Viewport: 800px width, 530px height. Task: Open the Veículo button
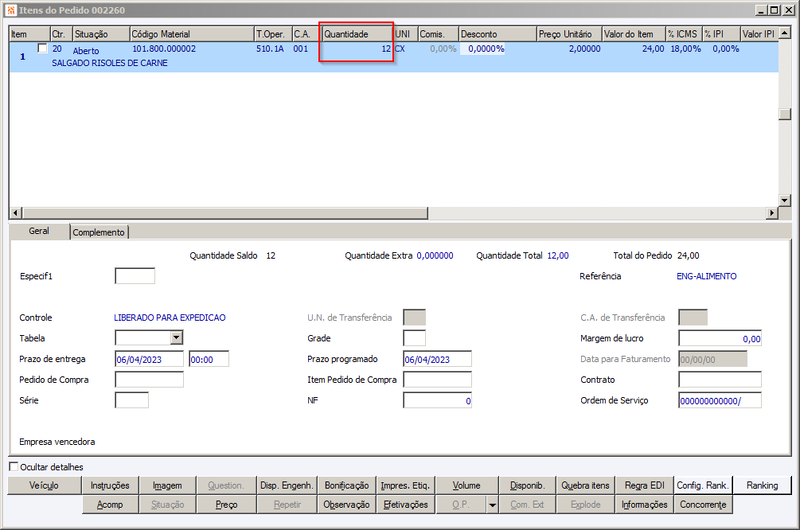click(x=44, y=486)
